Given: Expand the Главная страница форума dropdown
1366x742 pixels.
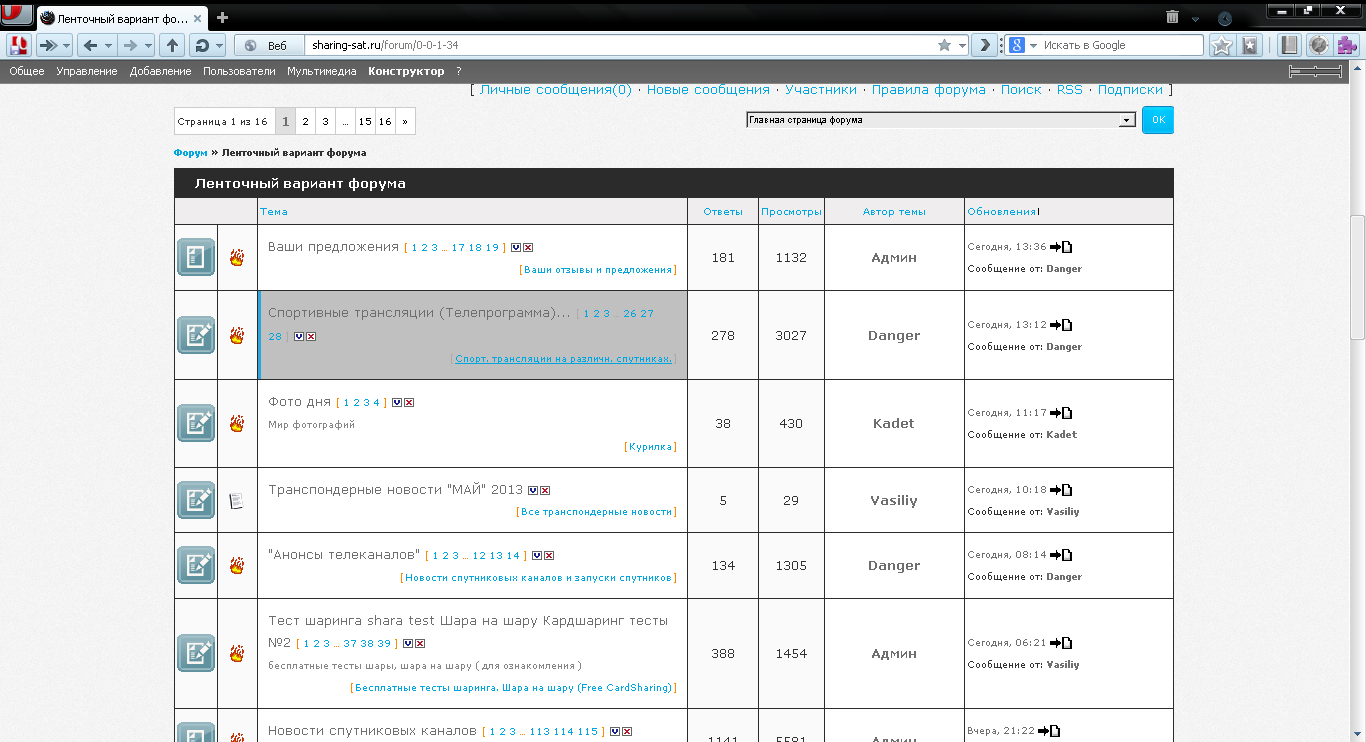Looking at the screenshot, I should [x=1127, y=120].
